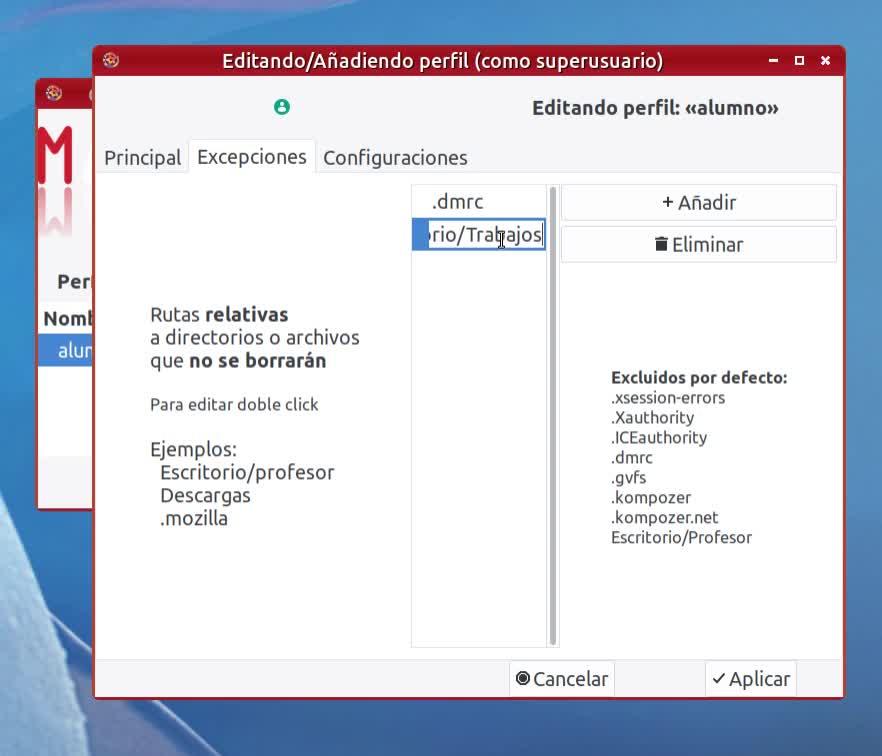Click the Descargas example text
The height and width of the screenshot is (756, 882).
pyautogui.click(x=205, y=496)
